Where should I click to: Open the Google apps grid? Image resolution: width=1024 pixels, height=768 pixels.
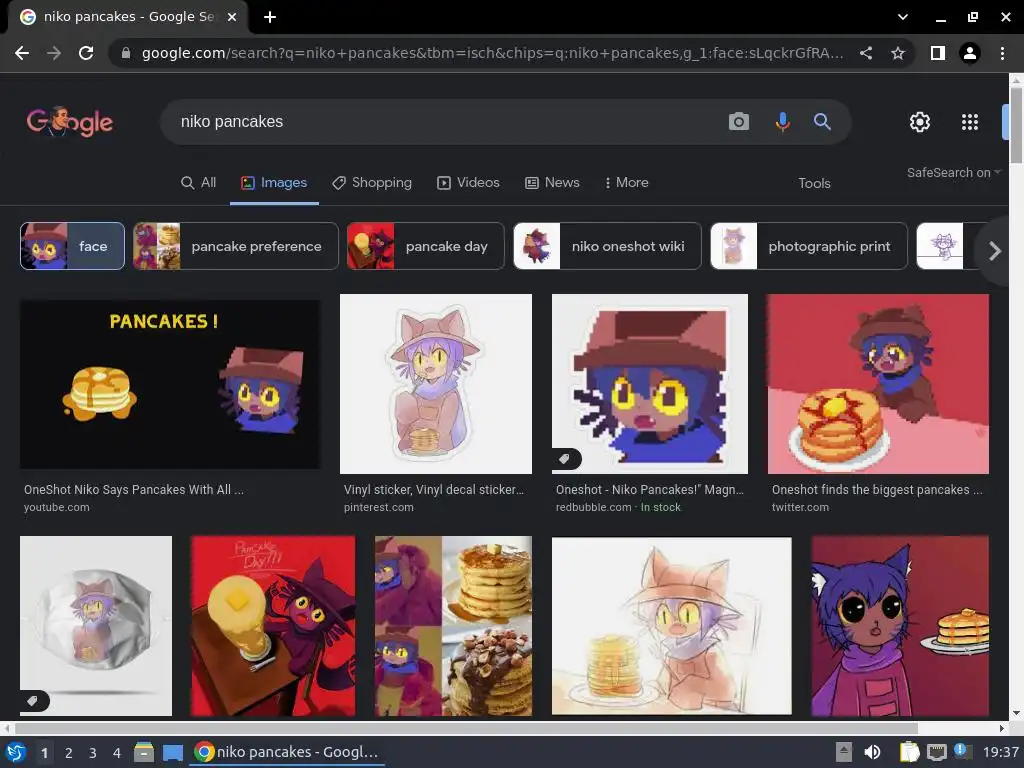(970, 121)
